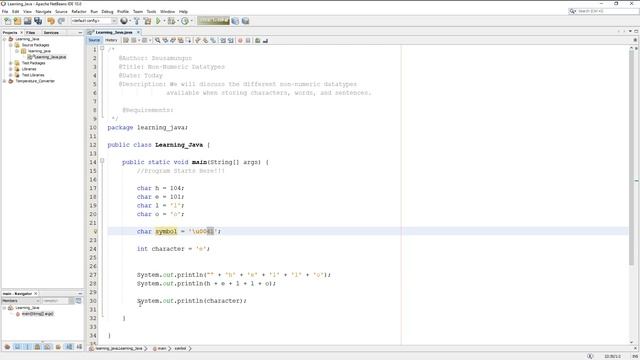Click the Shift Line Left editor icon
The height and width of the screenshot is (360, 640).
point(223,40)
